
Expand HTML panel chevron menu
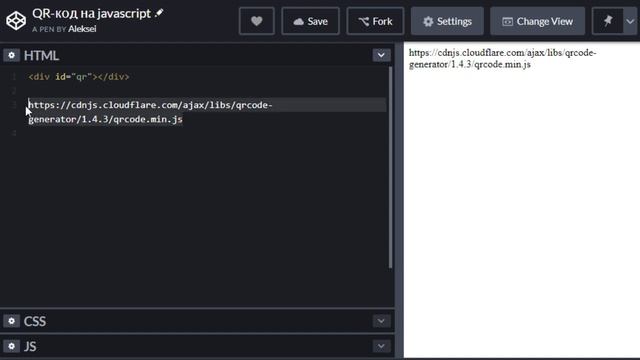pos(381,55)
